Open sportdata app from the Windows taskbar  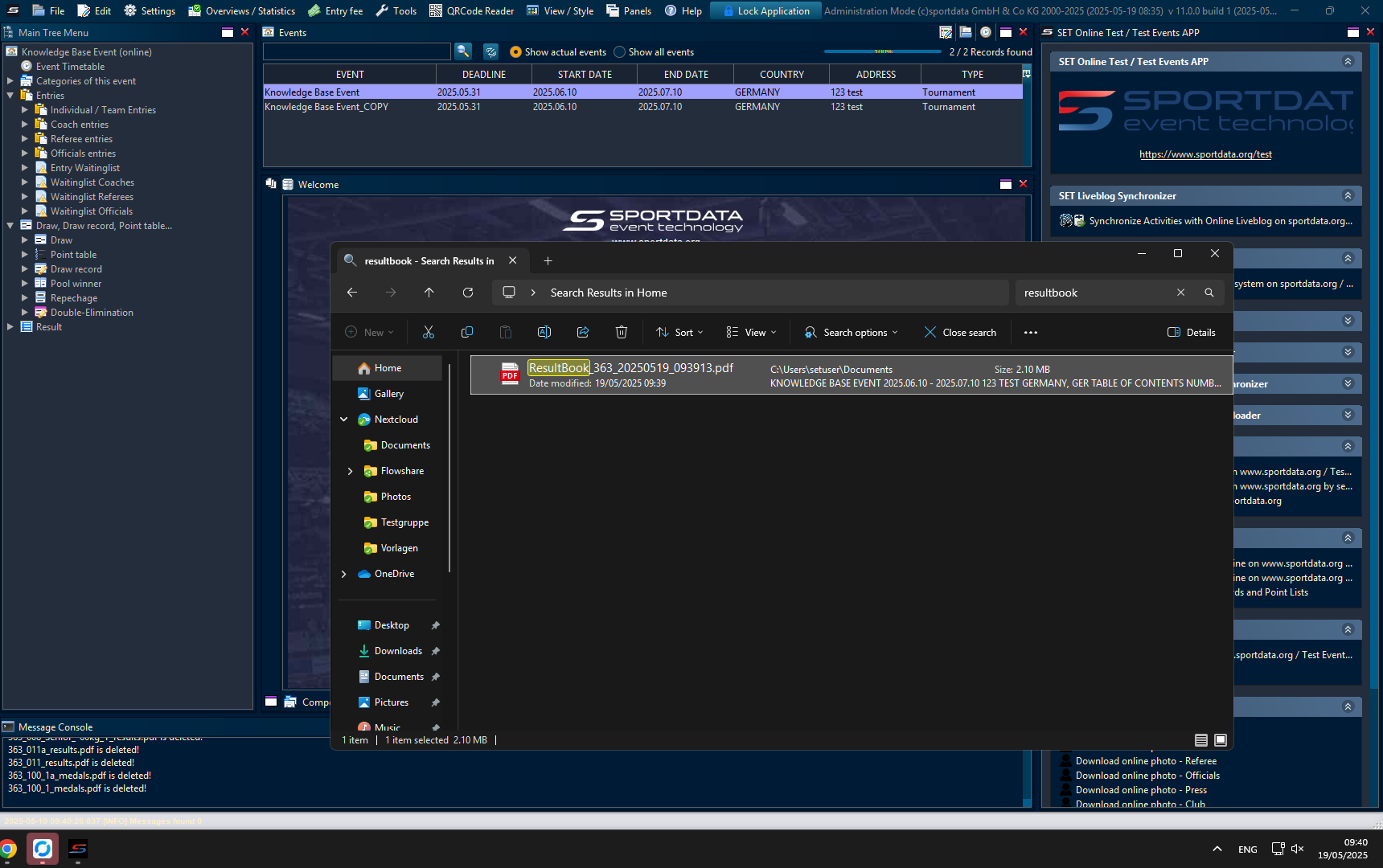78,849
